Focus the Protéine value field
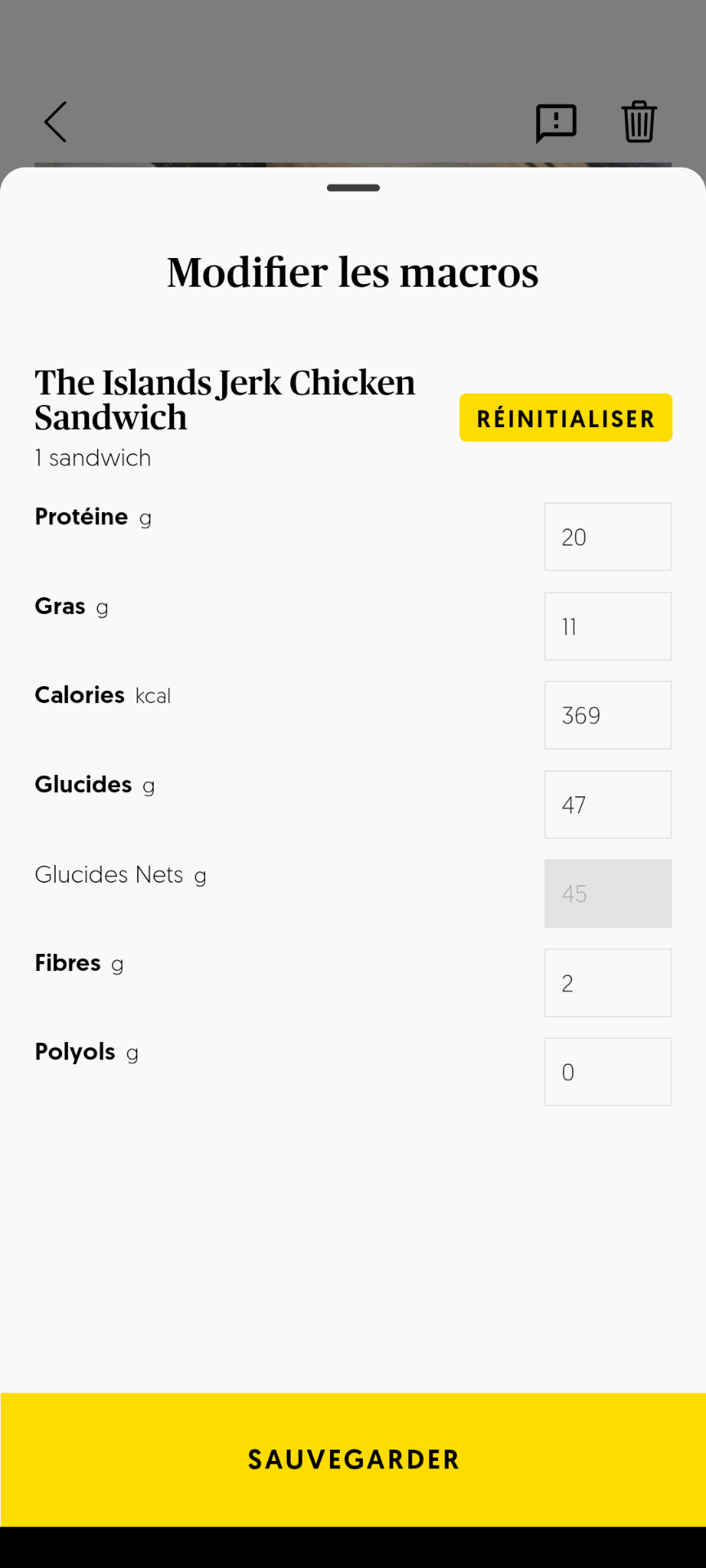This screenshot has width=706, height=1568. click(x=608, y=537)
